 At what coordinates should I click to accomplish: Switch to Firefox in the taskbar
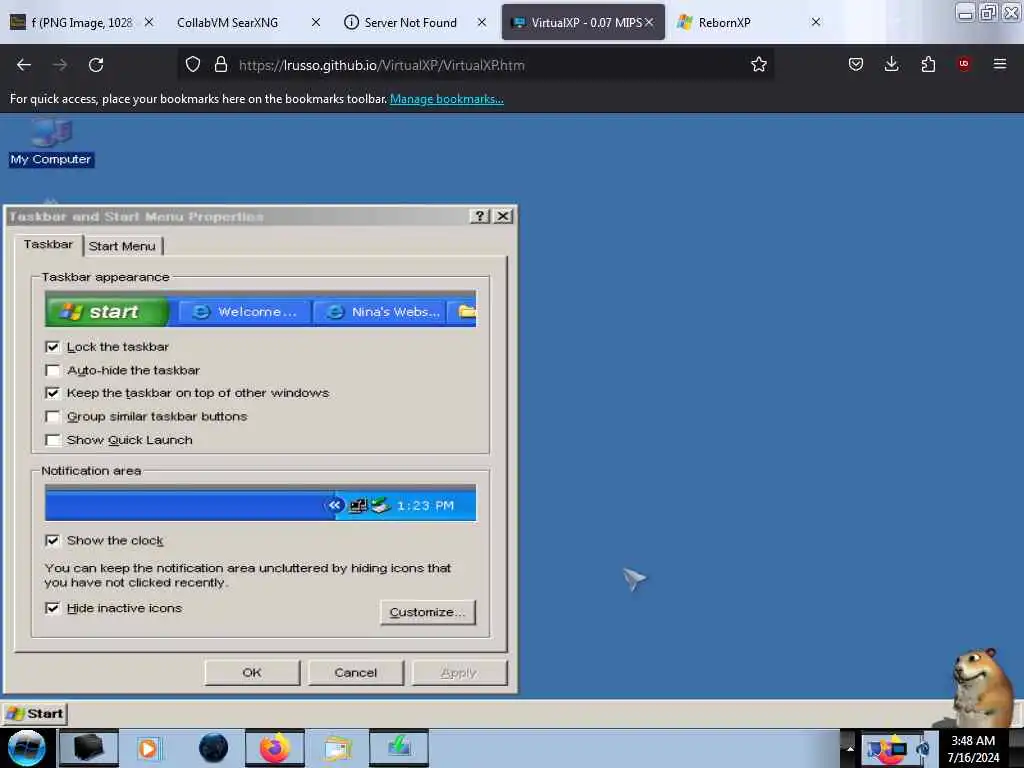pyautogui.click(x=275, y=748)
